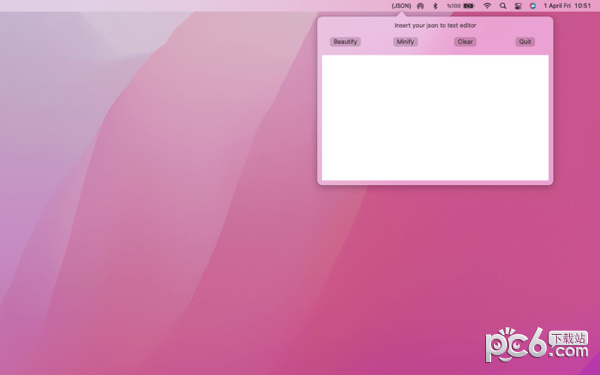Image resolution: width=600 pixels, height=375 pixels.
Task: Open Control Center icon
Action: click(518, 6)
